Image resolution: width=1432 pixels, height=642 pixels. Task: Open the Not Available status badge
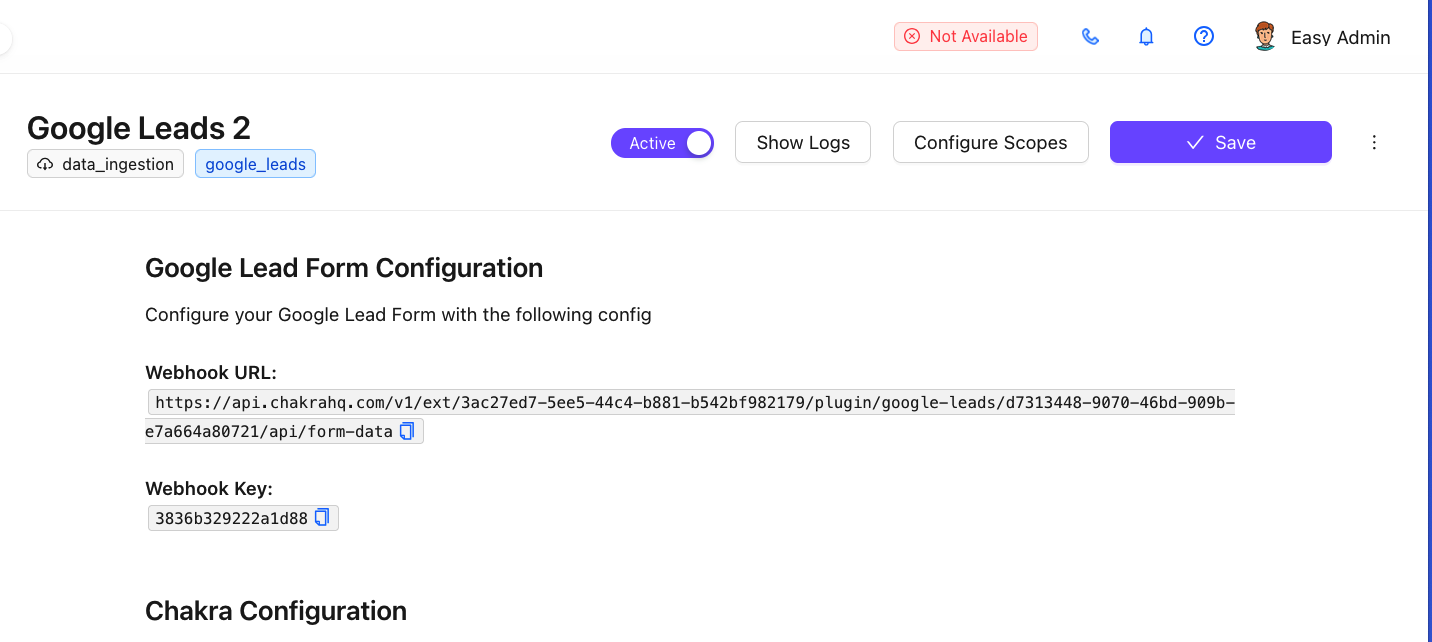[966, 37]
